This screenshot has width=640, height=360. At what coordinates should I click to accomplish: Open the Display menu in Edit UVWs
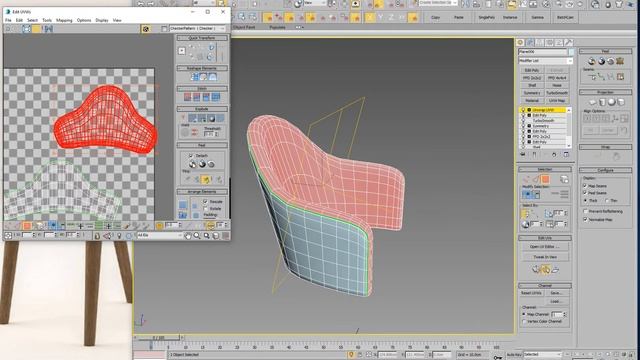pos(102,20)
